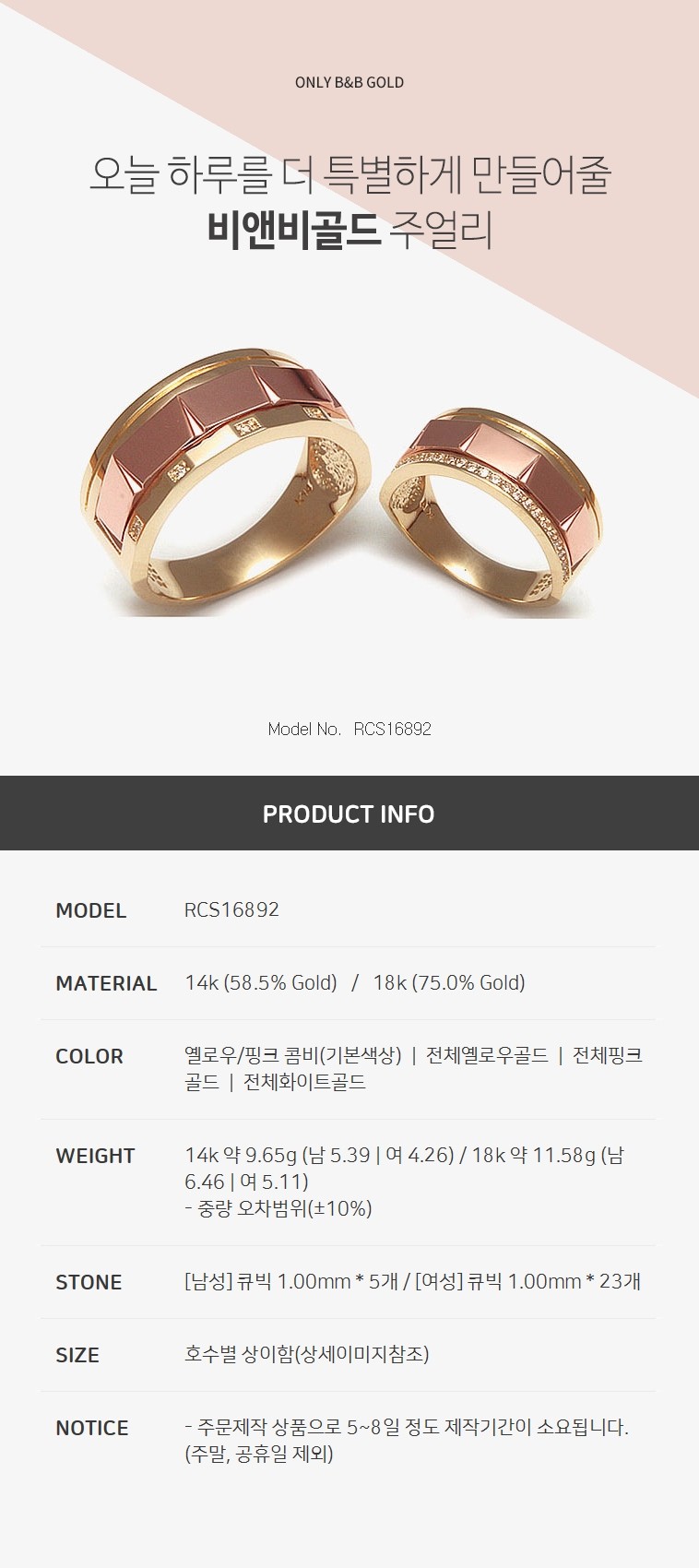This screenshot has height=1568, width=699.
Task: Click the COLOR row label
Action: point(89,1056)
